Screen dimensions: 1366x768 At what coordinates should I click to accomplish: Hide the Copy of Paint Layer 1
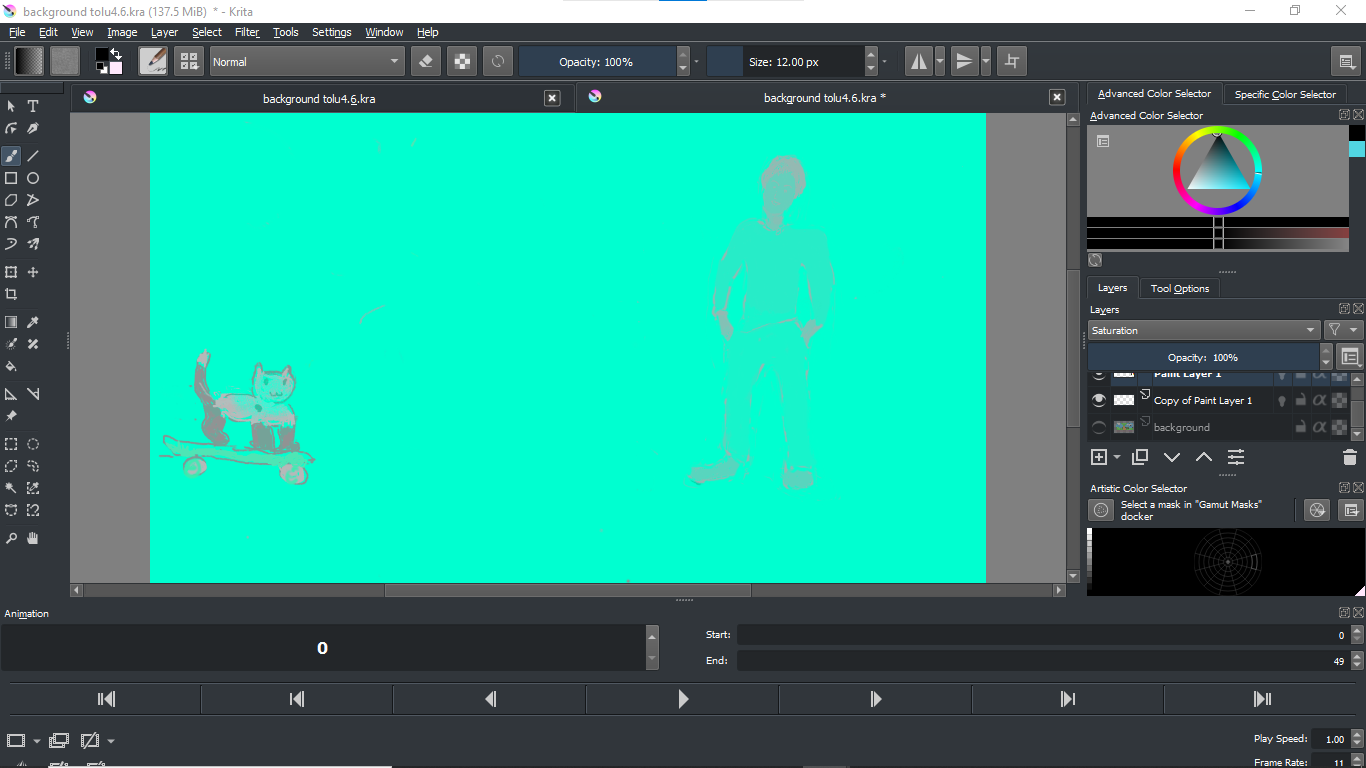coord(1099,400)
